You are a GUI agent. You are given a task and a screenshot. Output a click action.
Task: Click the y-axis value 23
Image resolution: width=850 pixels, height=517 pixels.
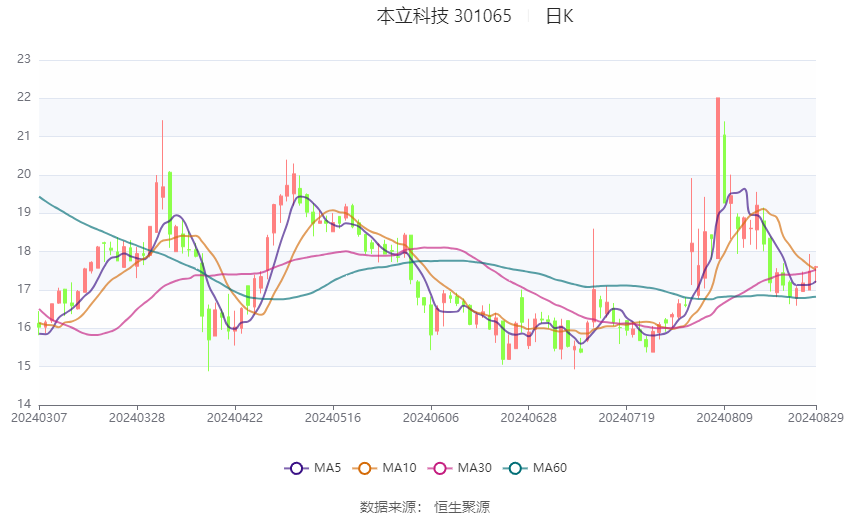24,59
